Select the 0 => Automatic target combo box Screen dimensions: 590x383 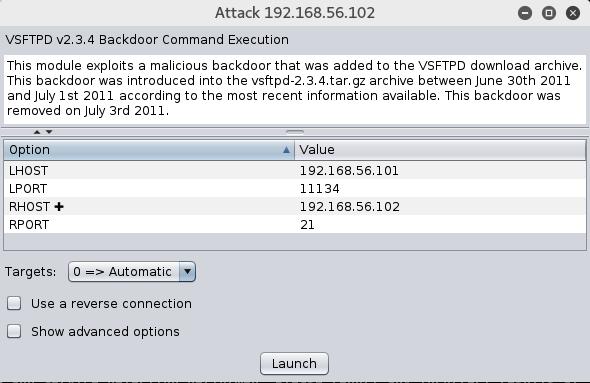click(132, 271)
